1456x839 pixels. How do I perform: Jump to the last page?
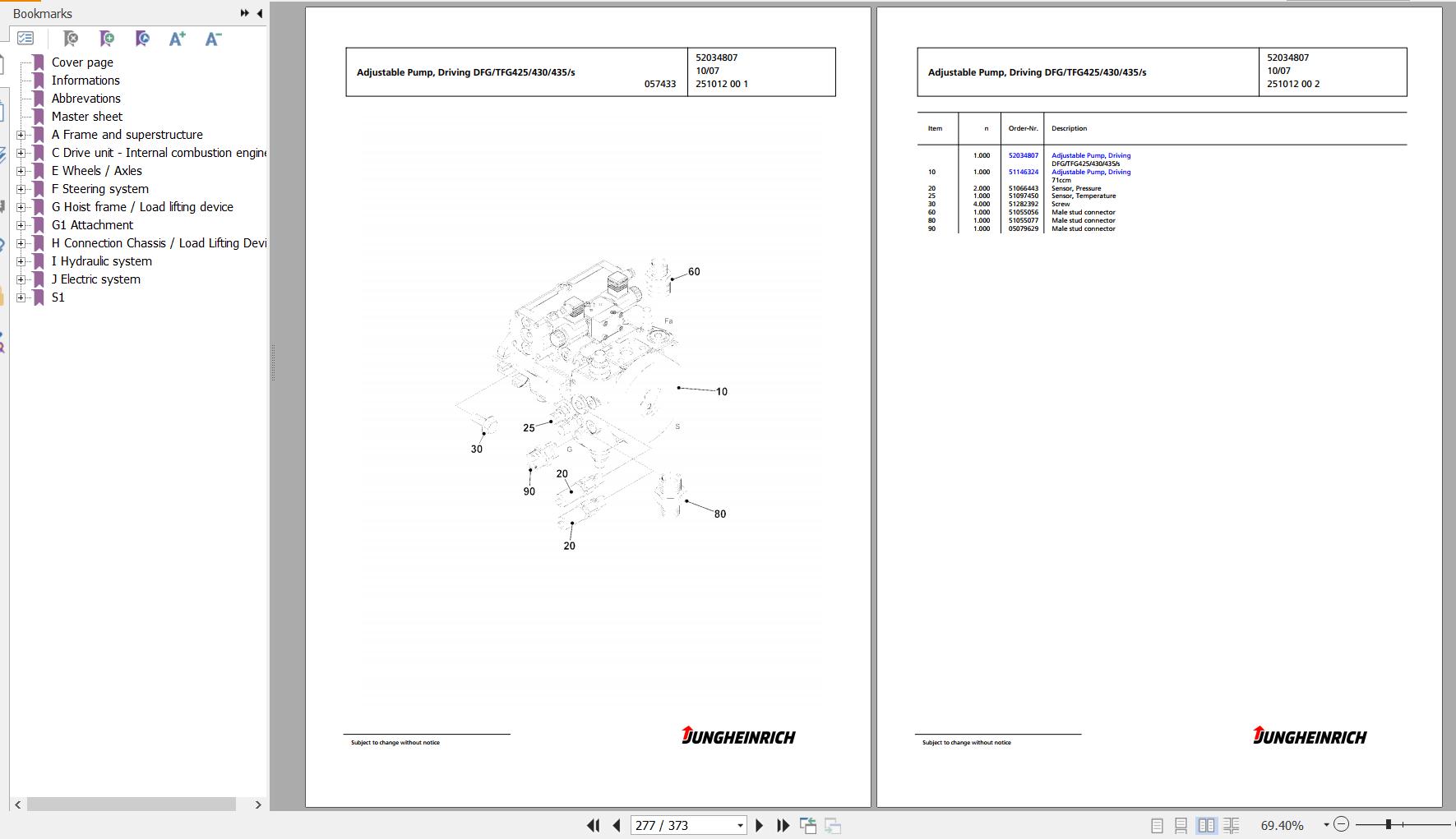pyautogui.click(x=783, y=825)
